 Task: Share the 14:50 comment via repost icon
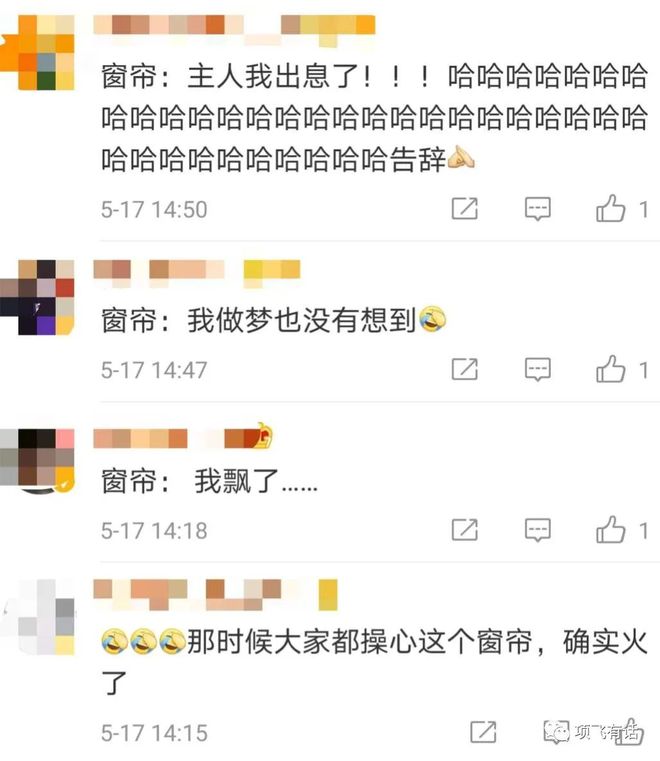pyautogui.click(x=464, y=209)
